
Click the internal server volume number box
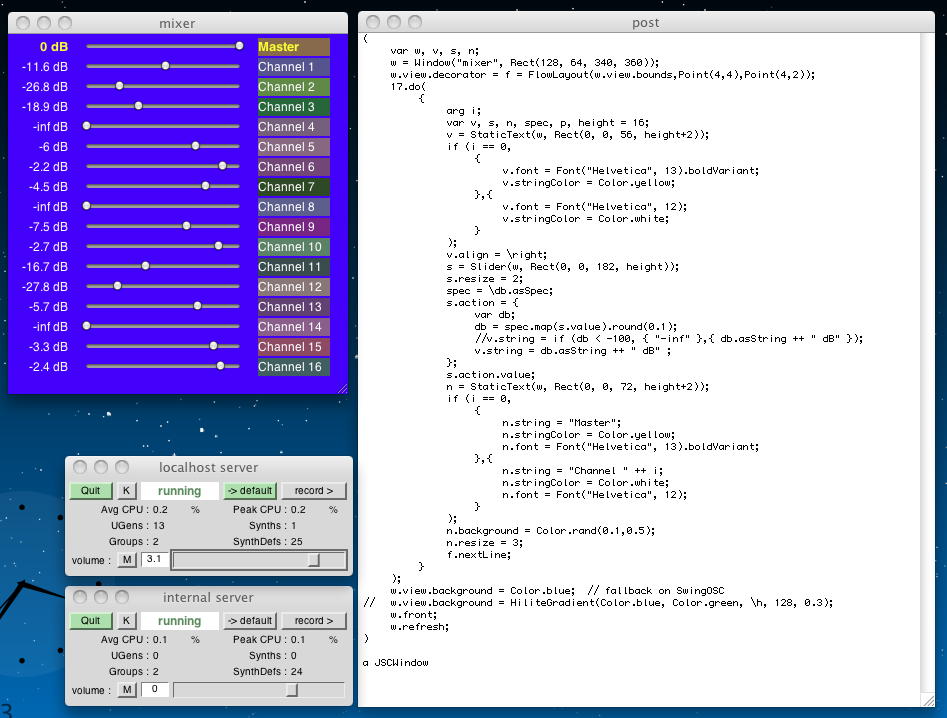tap(154, 690)
